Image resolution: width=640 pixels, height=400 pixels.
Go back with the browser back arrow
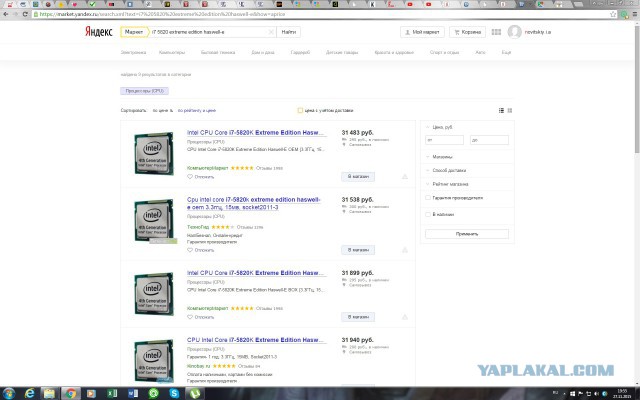(x=6, y=14)
